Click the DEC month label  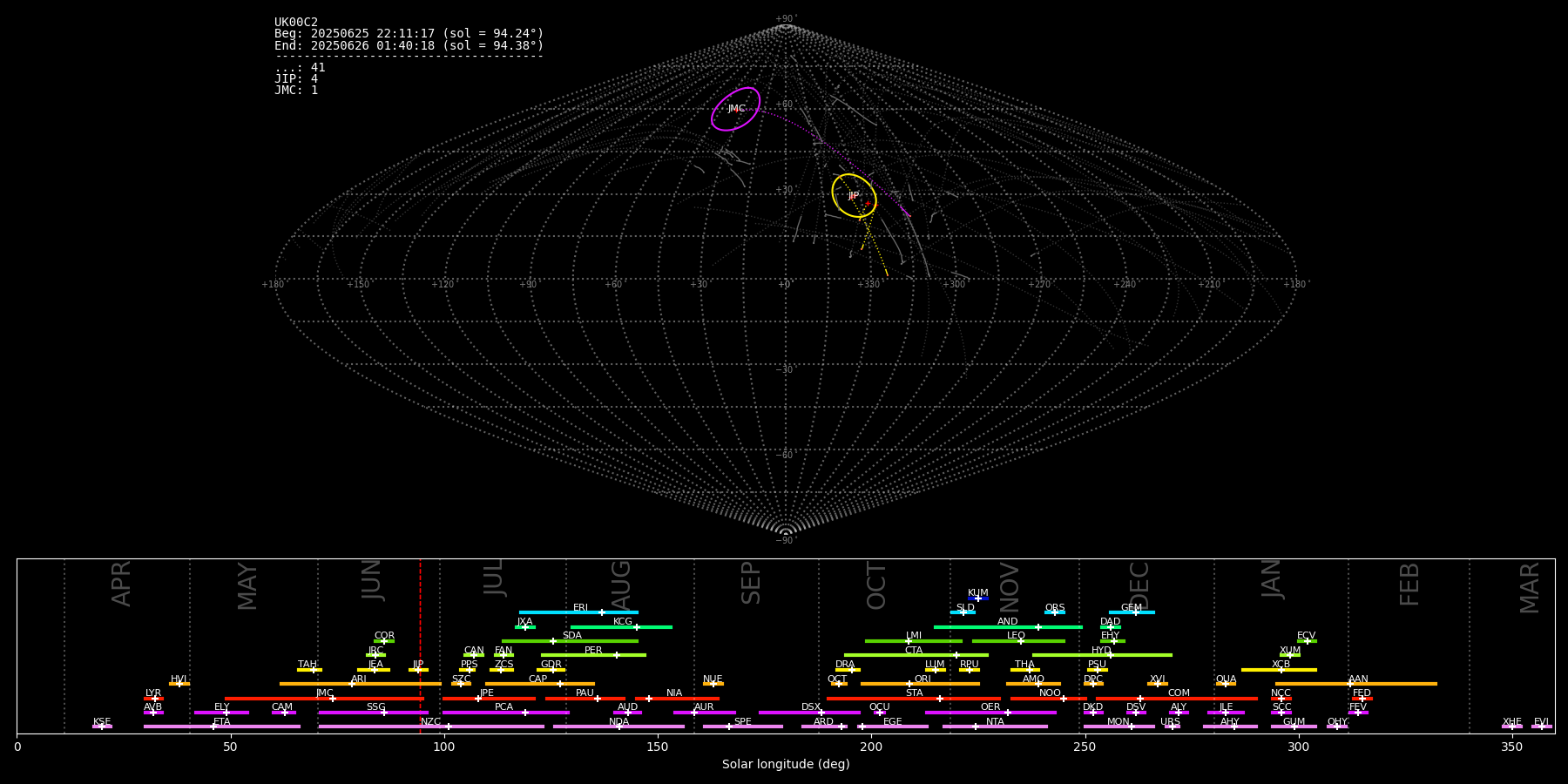1139,585
